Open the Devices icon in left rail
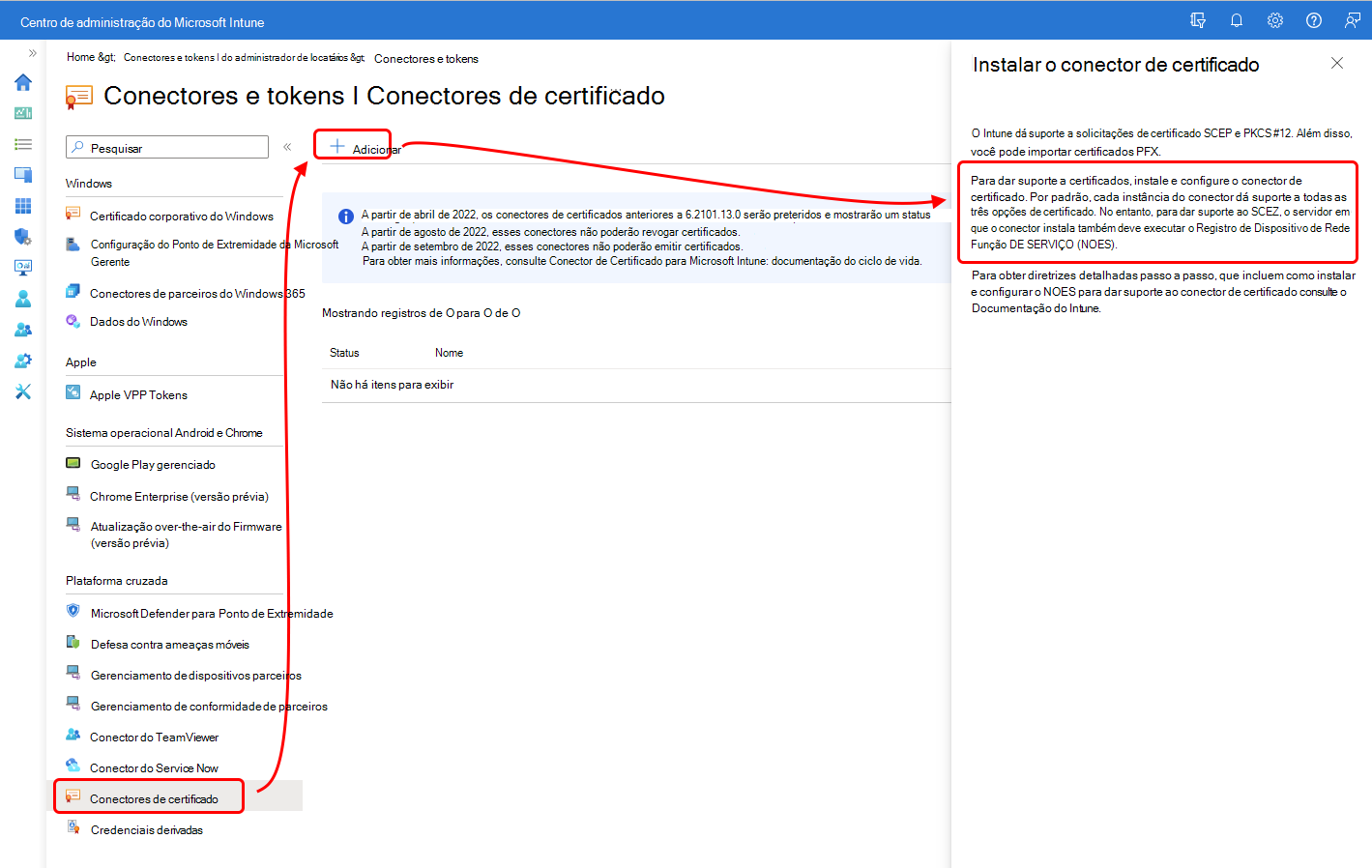Image resolution: width=1372 pixels, height=868 pixels. pos(23,175)
